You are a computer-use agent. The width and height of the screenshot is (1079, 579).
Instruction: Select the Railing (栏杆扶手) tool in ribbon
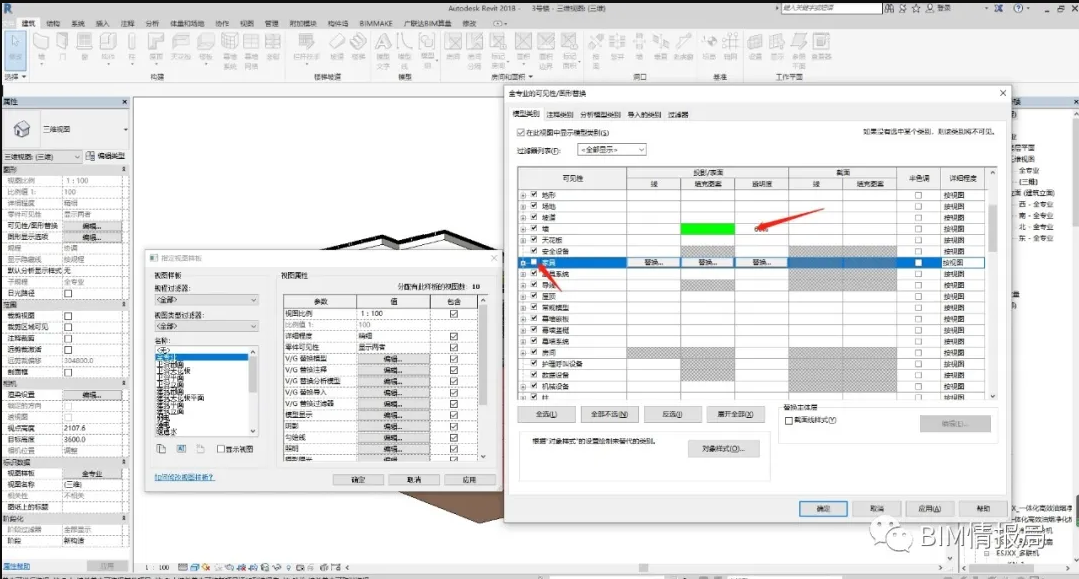pyautogui.click(x=306, y=47)
